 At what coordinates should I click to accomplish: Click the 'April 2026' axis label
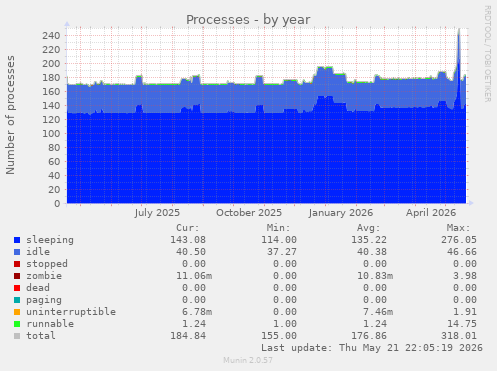click(431, 213)
